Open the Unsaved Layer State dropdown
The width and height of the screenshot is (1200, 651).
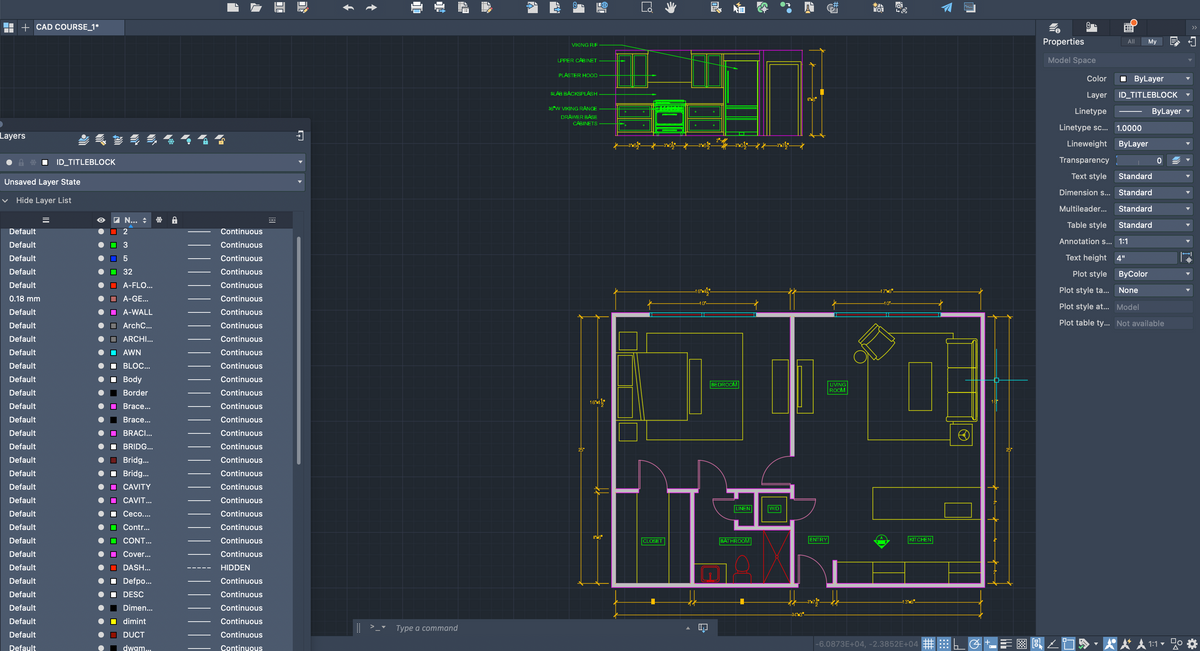point(152,181)
